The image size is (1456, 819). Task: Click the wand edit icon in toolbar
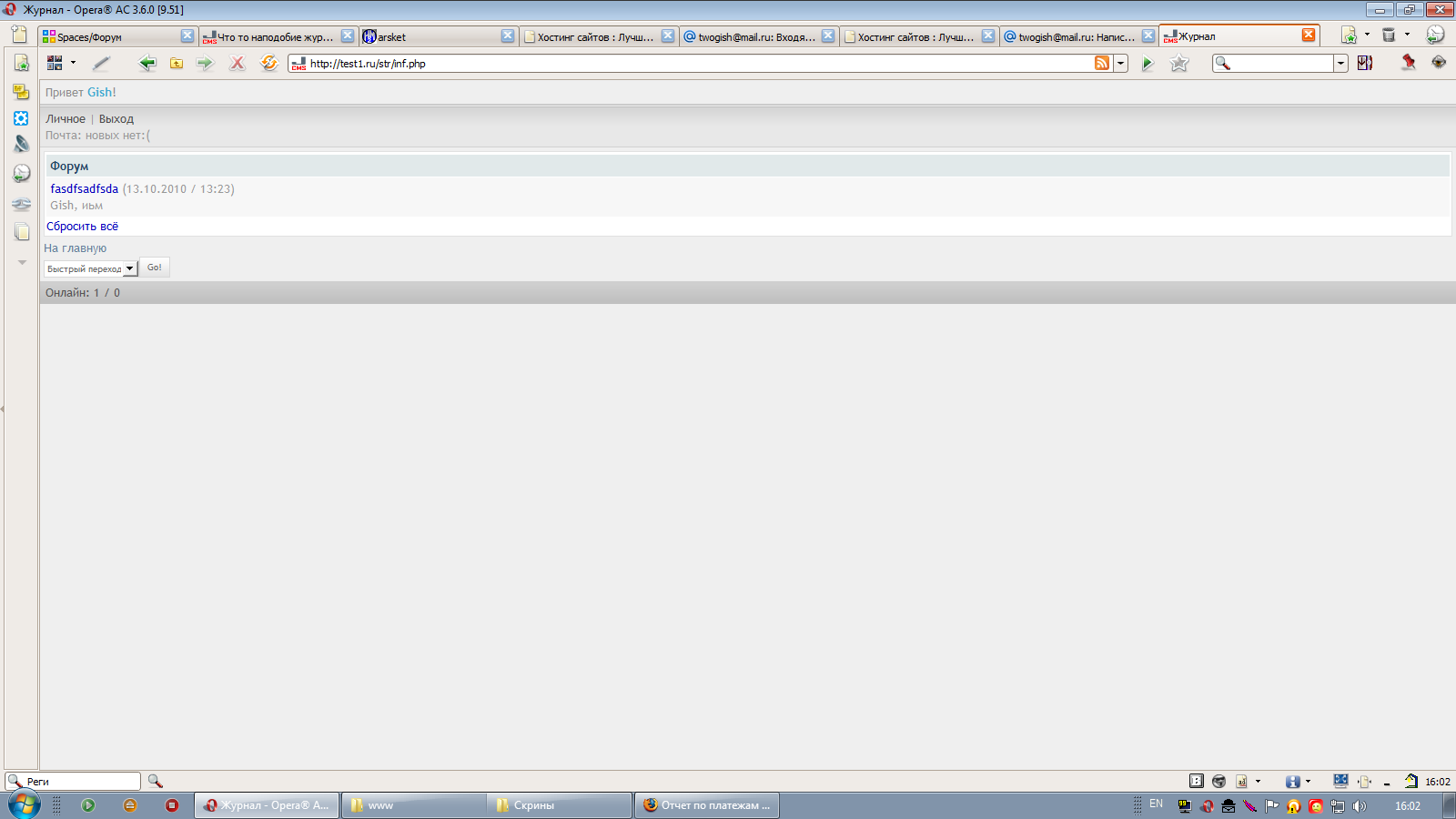click(101, 63)
